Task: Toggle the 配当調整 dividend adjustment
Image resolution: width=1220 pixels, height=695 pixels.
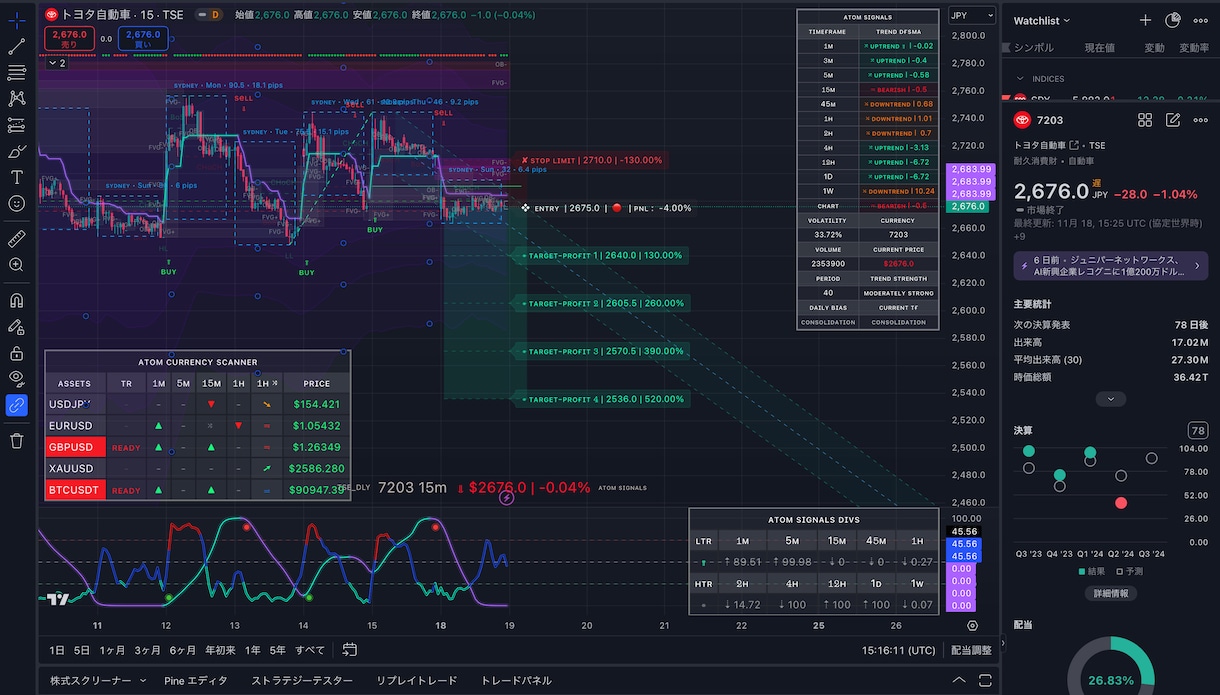Action: [971, 650]
